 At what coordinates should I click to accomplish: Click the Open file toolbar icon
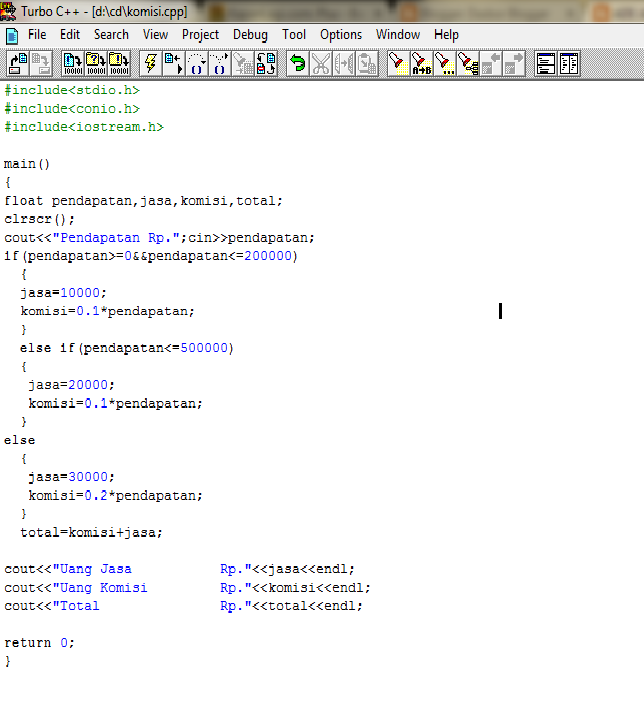pyautogui.click(x=18, y=63)
